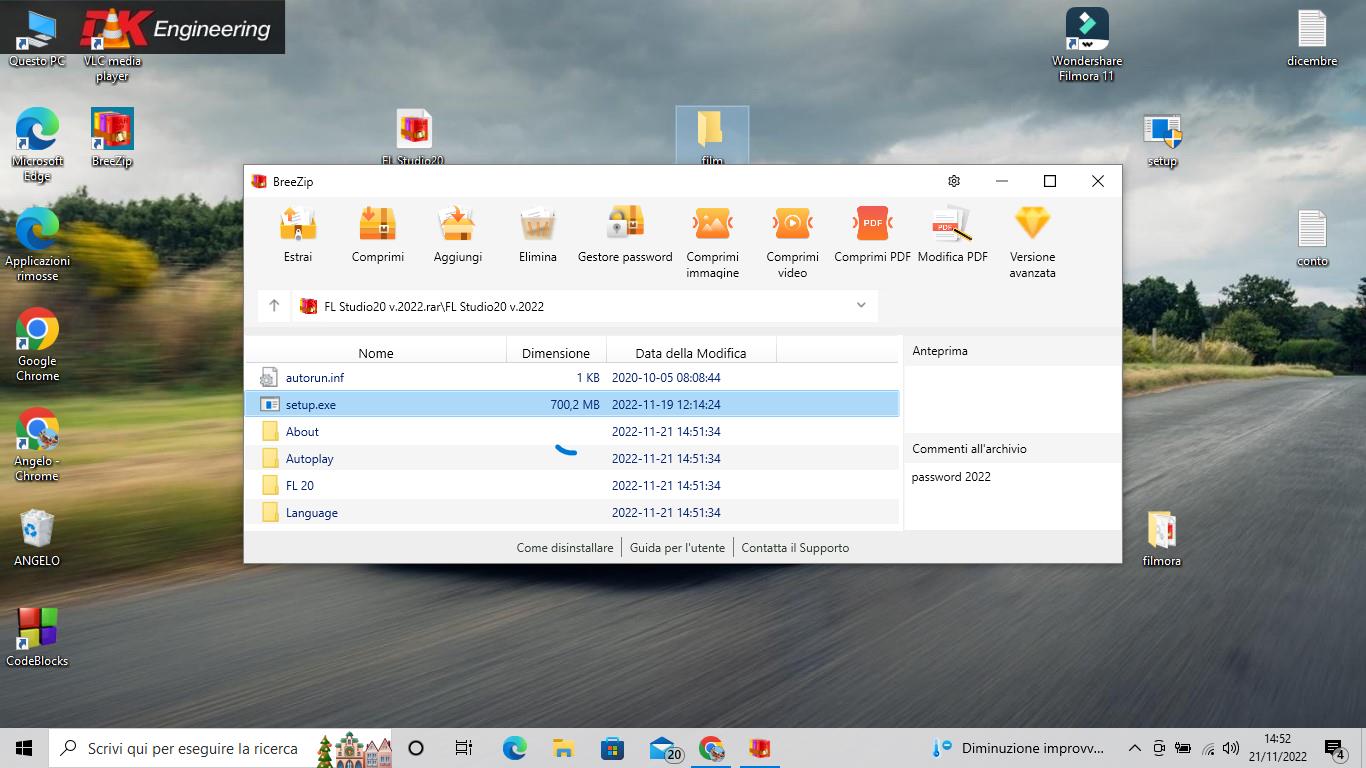
Task: Select the Language folder row
Action: [x=312, y=513]
